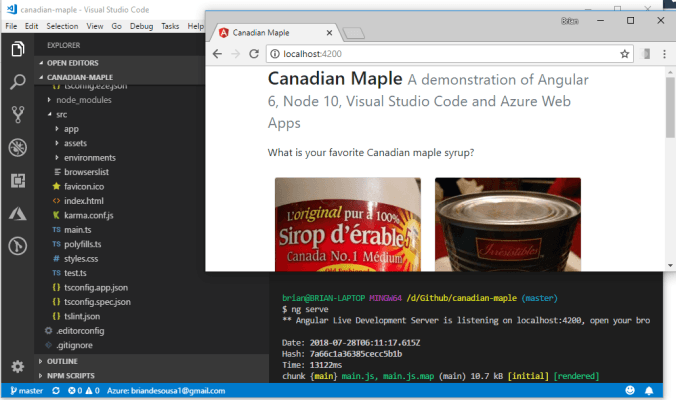Close the Canadian Maple browser tab
This screenshot has height=400, width=676.
point(329,33)
